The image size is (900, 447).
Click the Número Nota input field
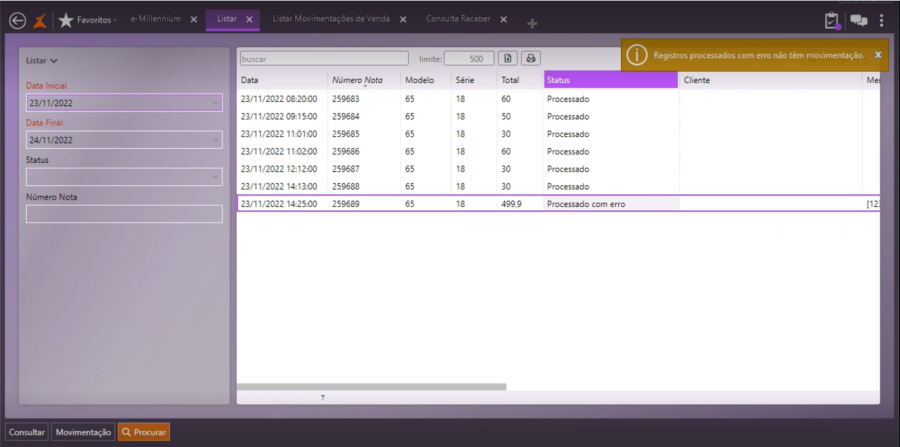pyautogui.click(x=124, y=214)
